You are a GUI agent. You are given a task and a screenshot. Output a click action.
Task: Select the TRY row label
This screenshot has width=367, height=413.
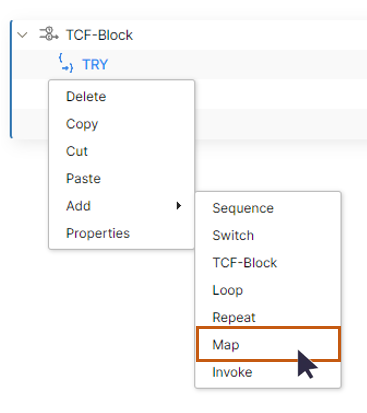95,64
